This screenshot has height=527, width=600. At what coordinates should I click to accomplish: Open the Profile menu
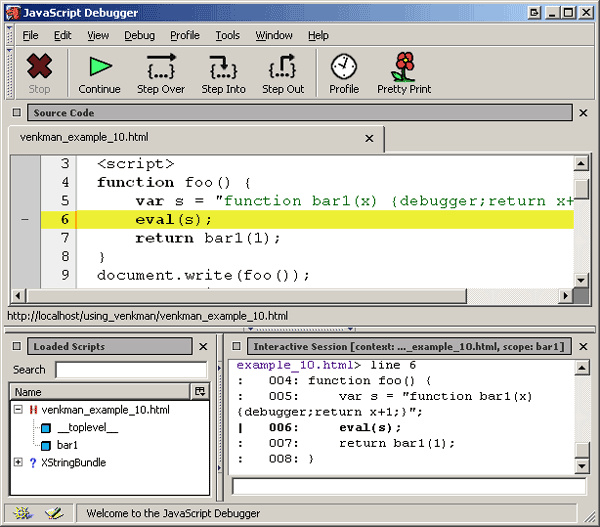pos(185,35)
